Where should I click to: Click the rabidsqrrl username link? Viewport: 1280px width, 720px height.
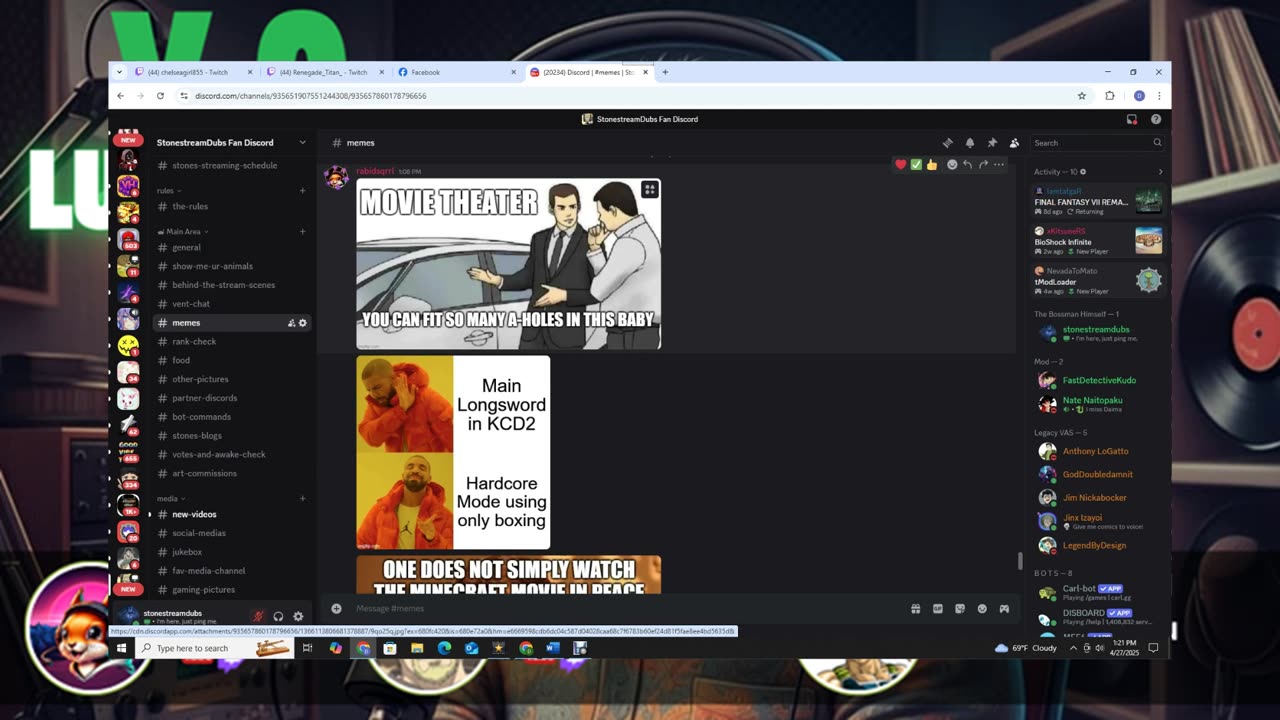point(375,171)
